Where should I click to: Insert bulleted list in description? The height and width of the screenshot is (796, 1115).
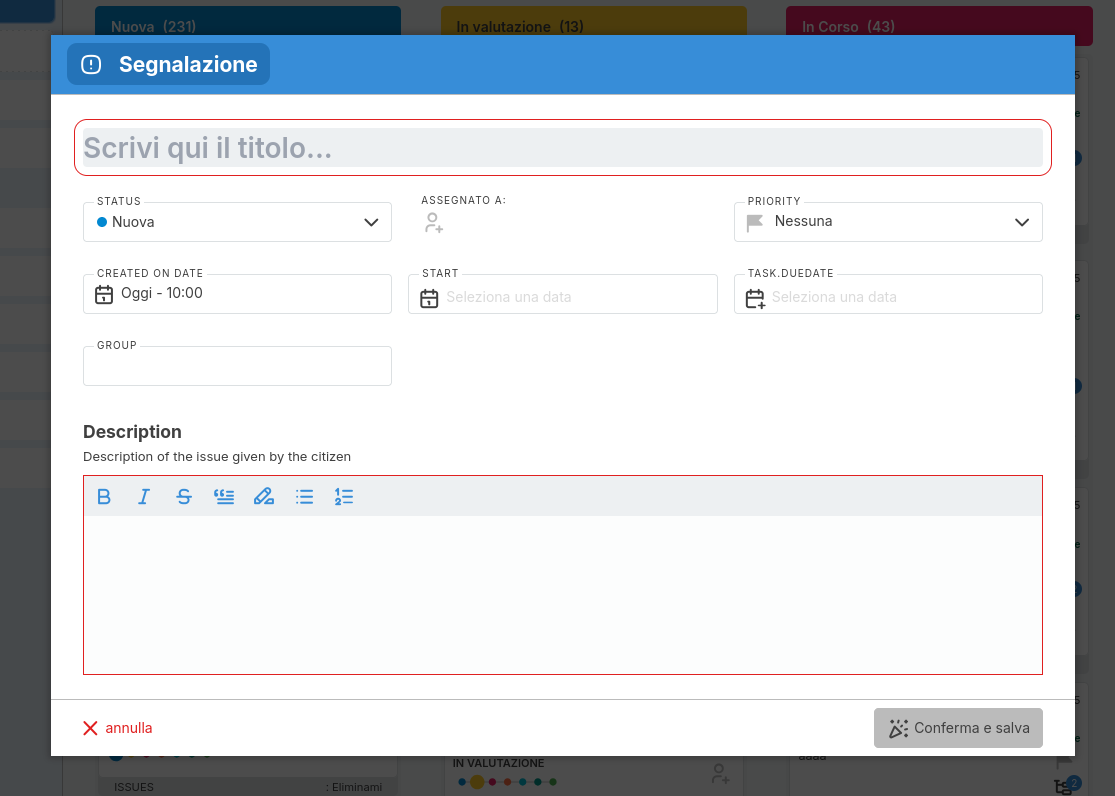pyautogui.click(x=305, y=496)
